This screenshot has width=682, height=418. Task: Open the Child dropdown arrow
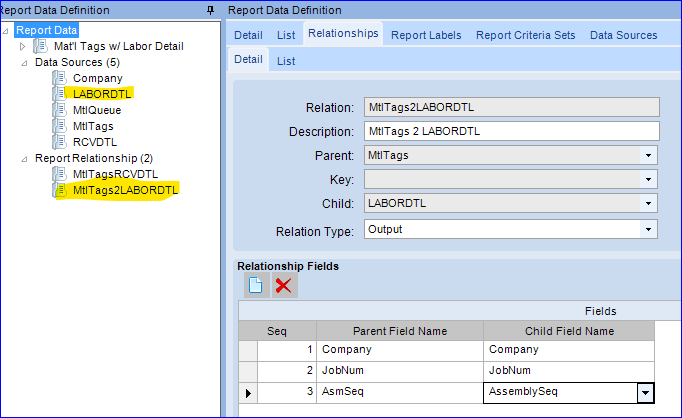648,203
